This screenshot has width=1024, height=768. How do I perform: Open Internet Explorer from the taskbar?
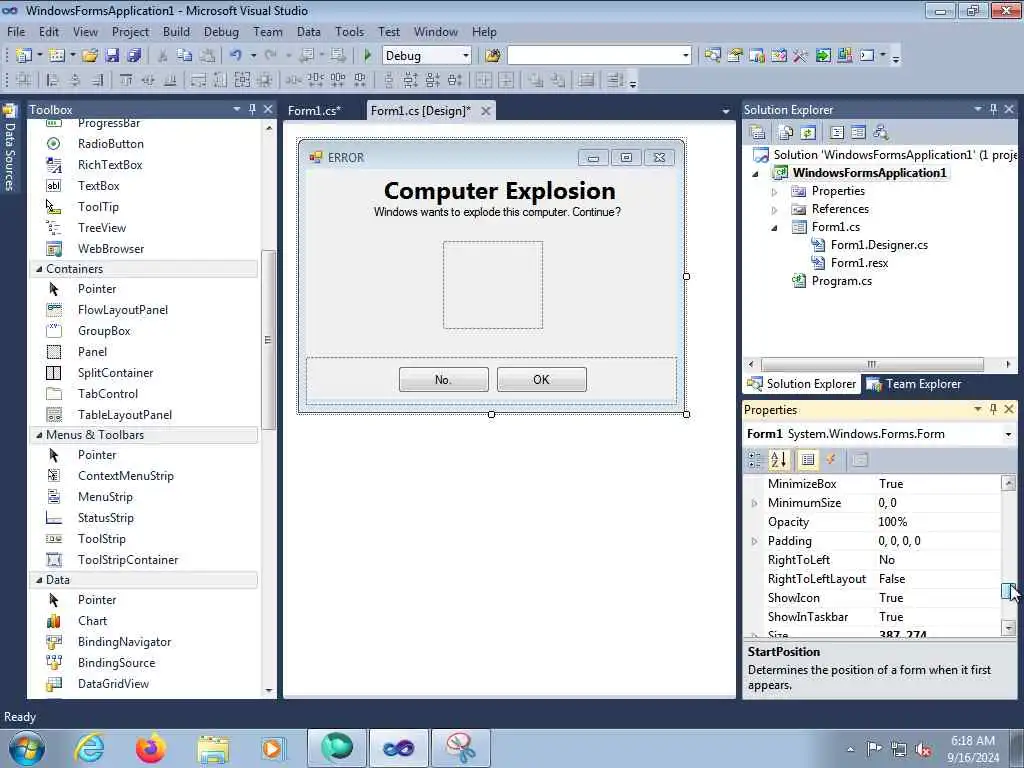point(89,748)
